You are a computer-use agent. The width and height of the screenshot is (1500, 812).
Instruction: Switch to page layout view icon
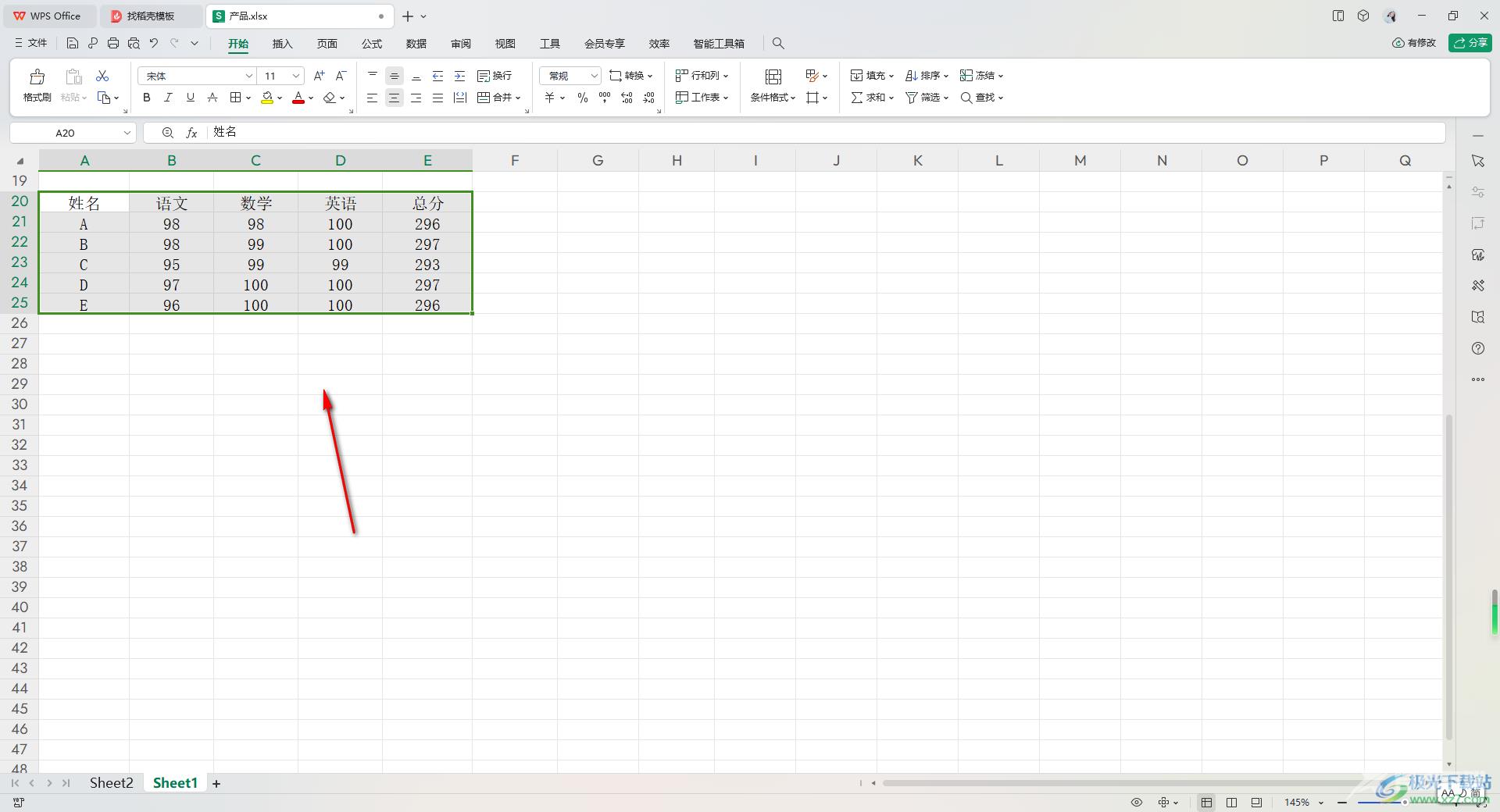(x=1232, y=803)
